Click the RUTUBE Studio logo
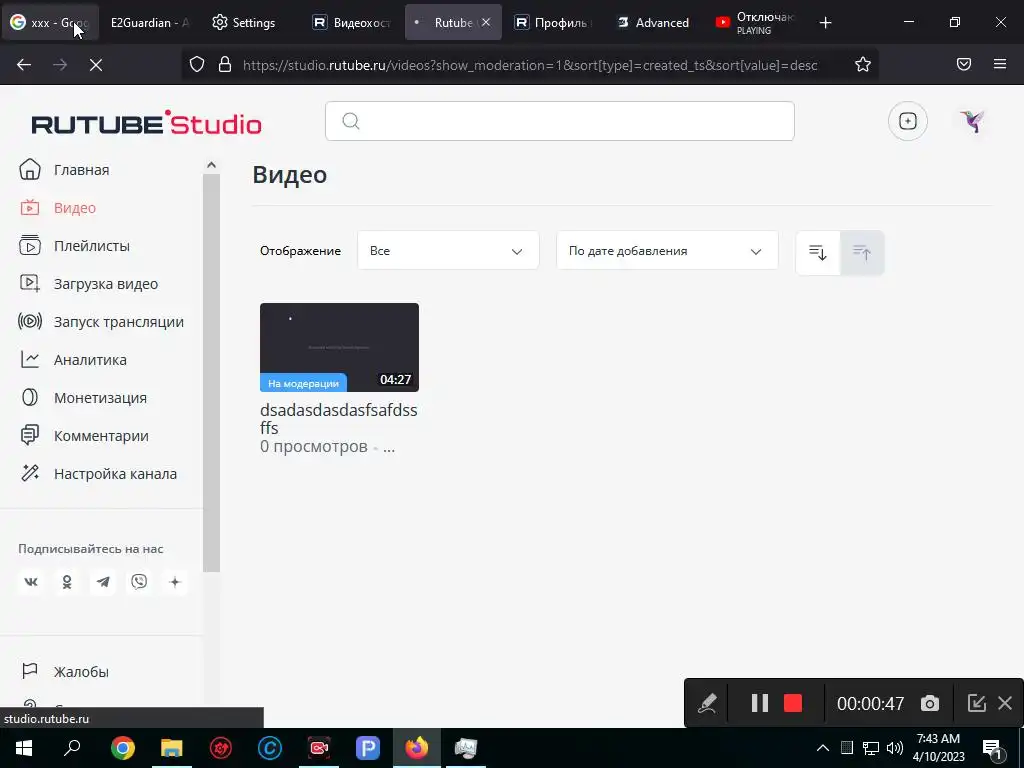 146,123
